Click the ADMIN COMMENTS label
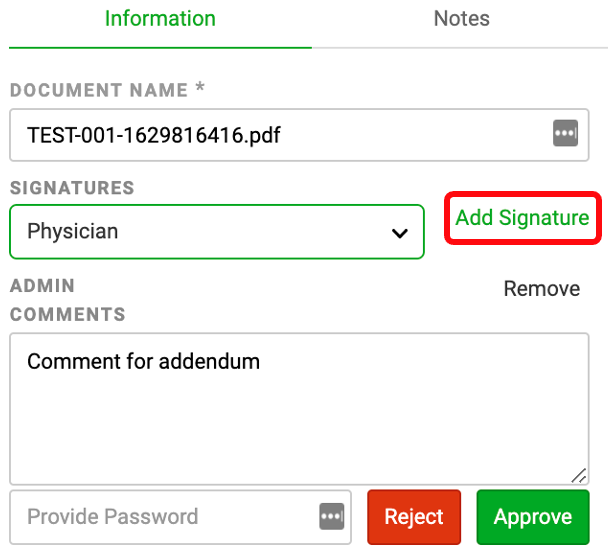This screenshot has width=608, height=554. (x=68, y=300)
